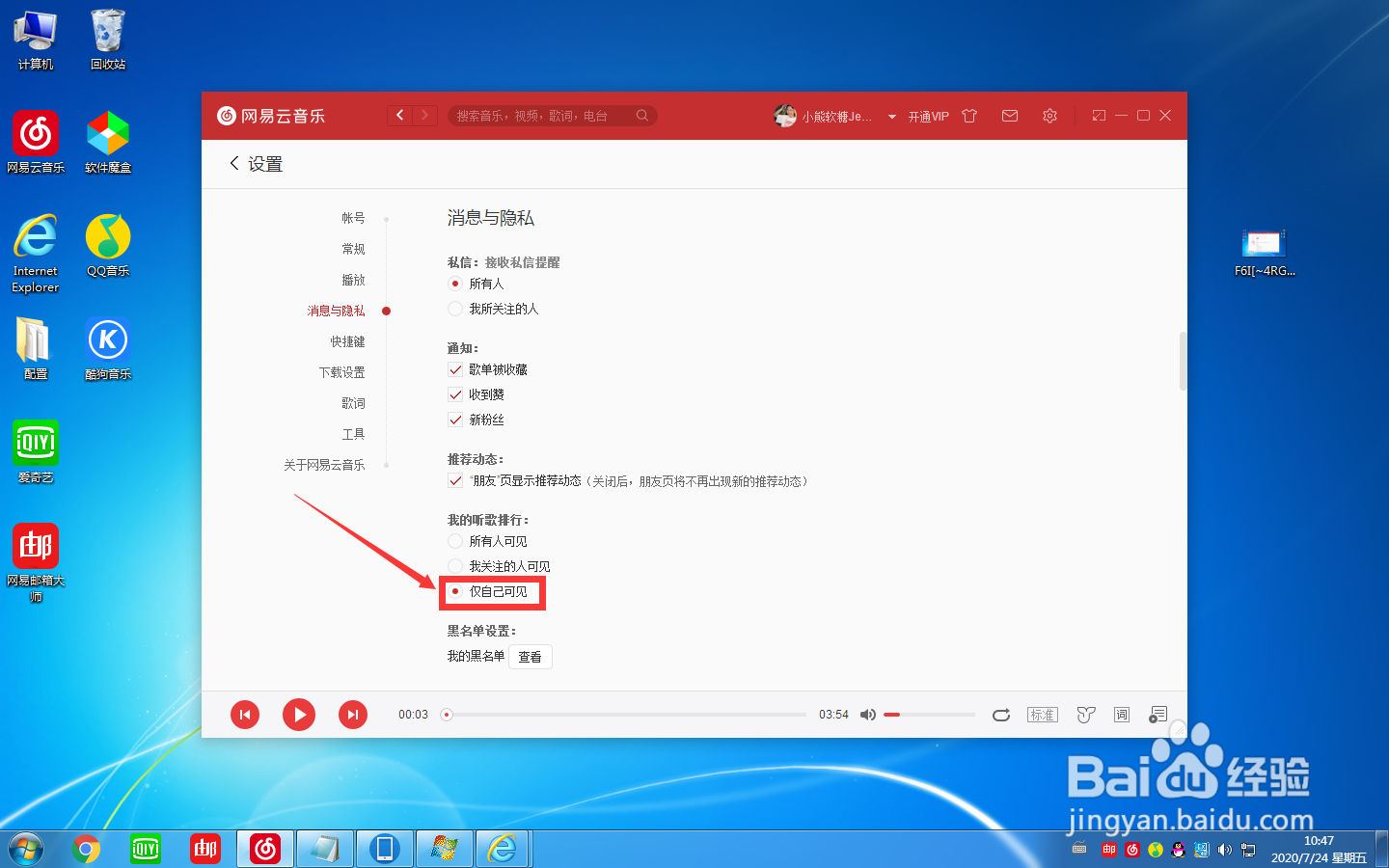Select the 下载设置 settings section
This screenshot has width=1389, height=868.
click(341, 372)
